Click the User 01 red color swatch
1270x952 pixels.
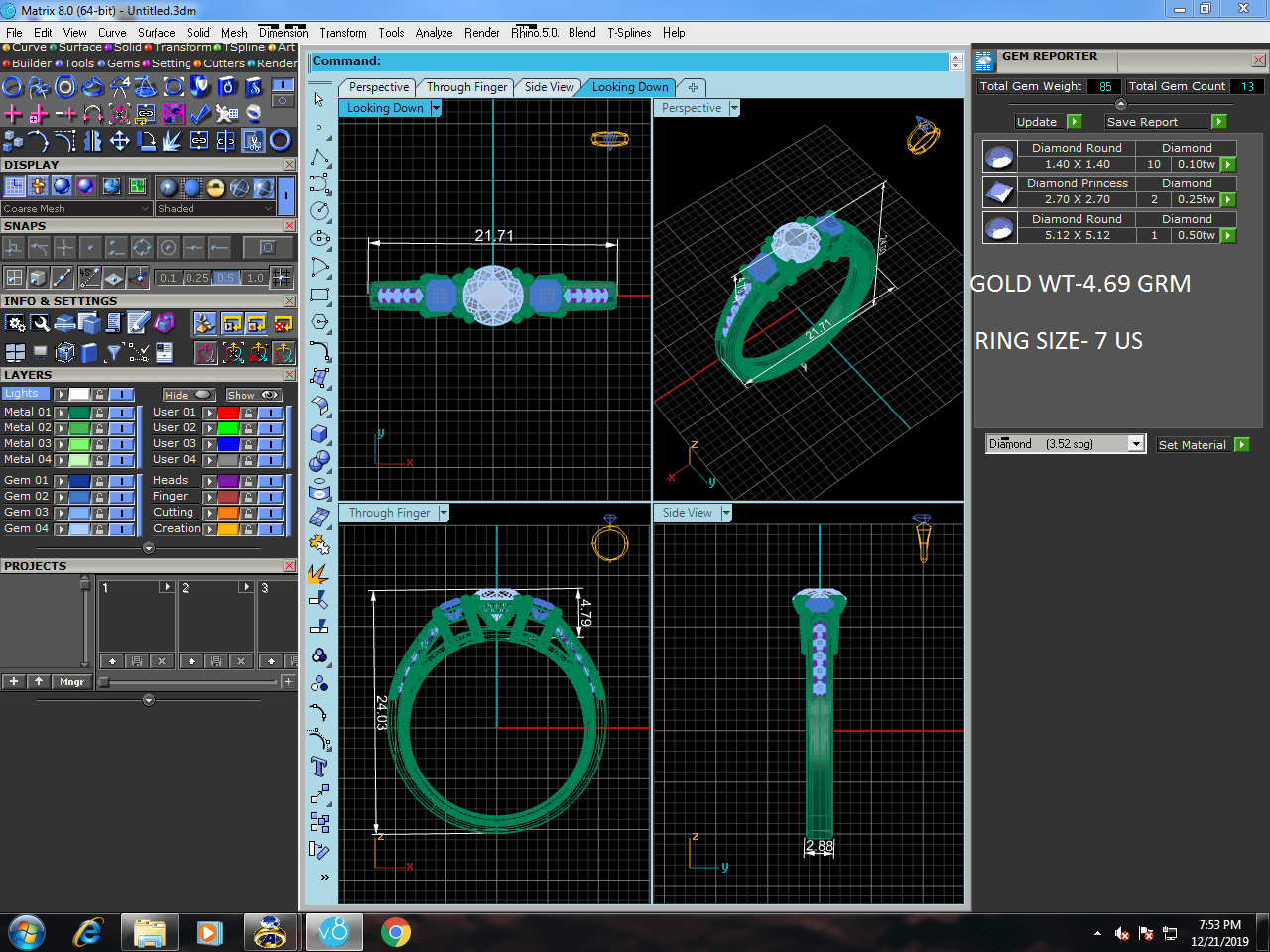[228, 413]
